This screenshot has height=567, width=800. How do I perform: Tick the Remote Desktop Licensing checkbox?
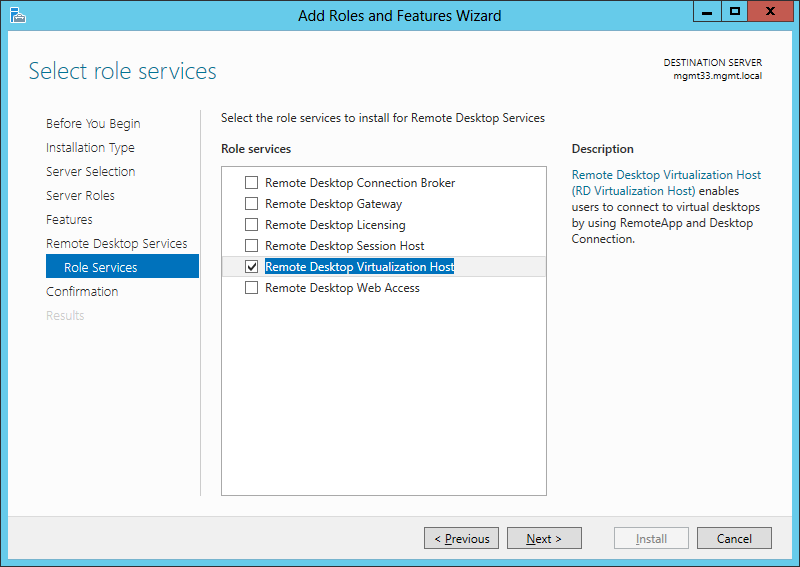click(252, 225)
